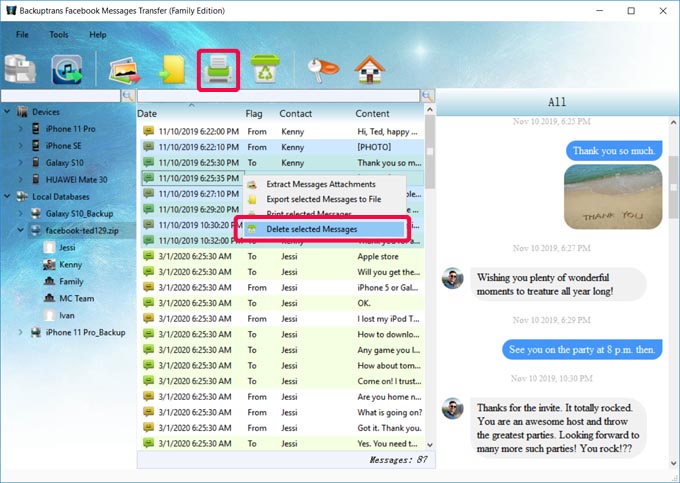Sort by the Contact column header
Screen dimensions: 680x483
(x=295, y=114)
